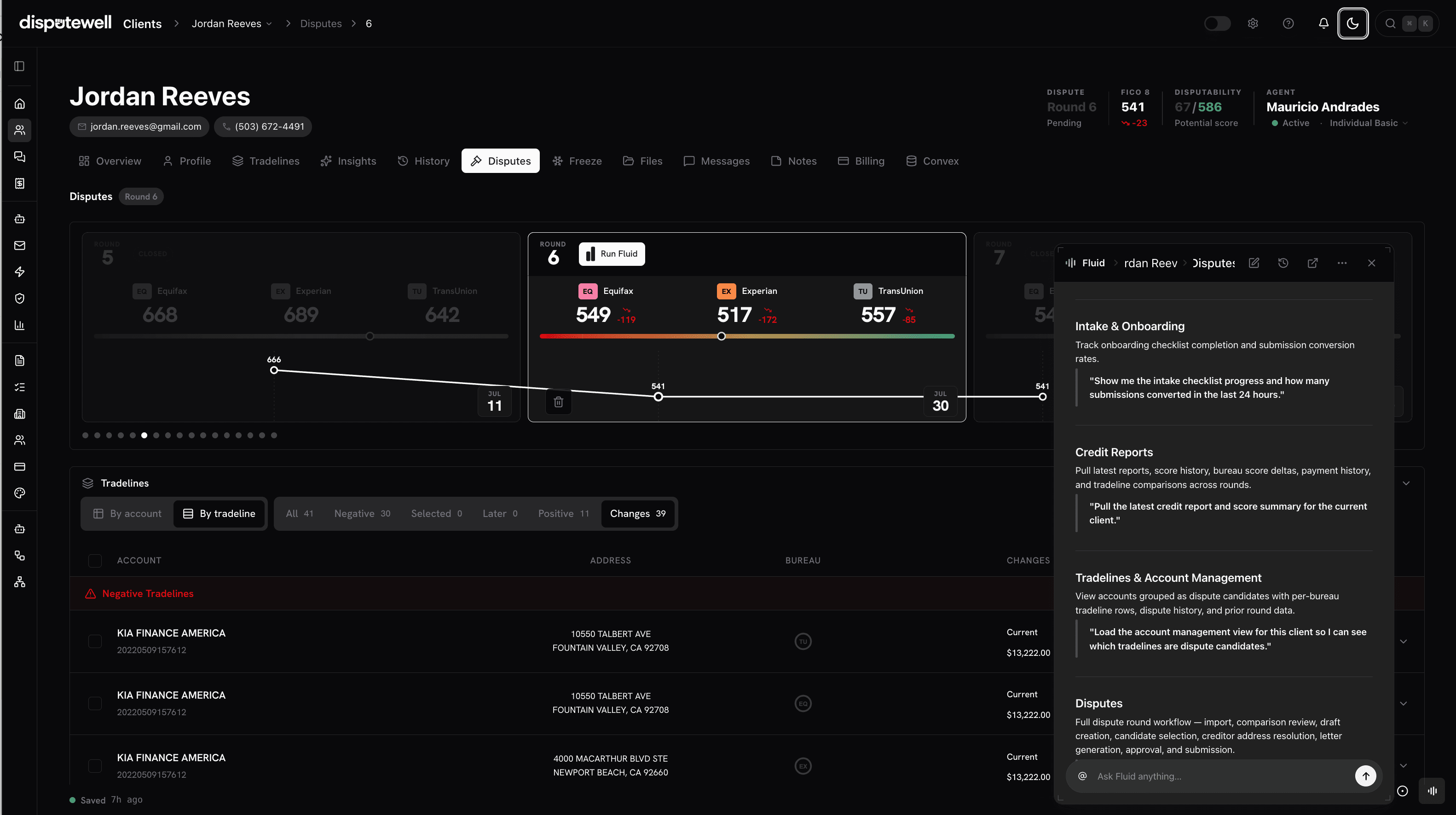Open the Freeze tab

pos(577,161)
